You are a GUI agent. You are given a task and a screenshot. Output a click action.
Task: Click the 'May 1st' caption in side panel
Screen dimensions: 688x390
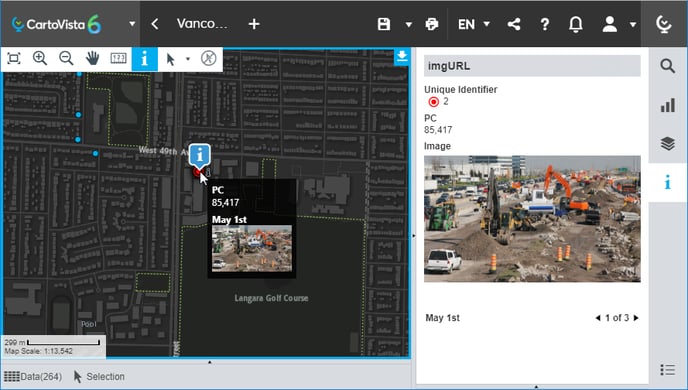tap(442, 318)
